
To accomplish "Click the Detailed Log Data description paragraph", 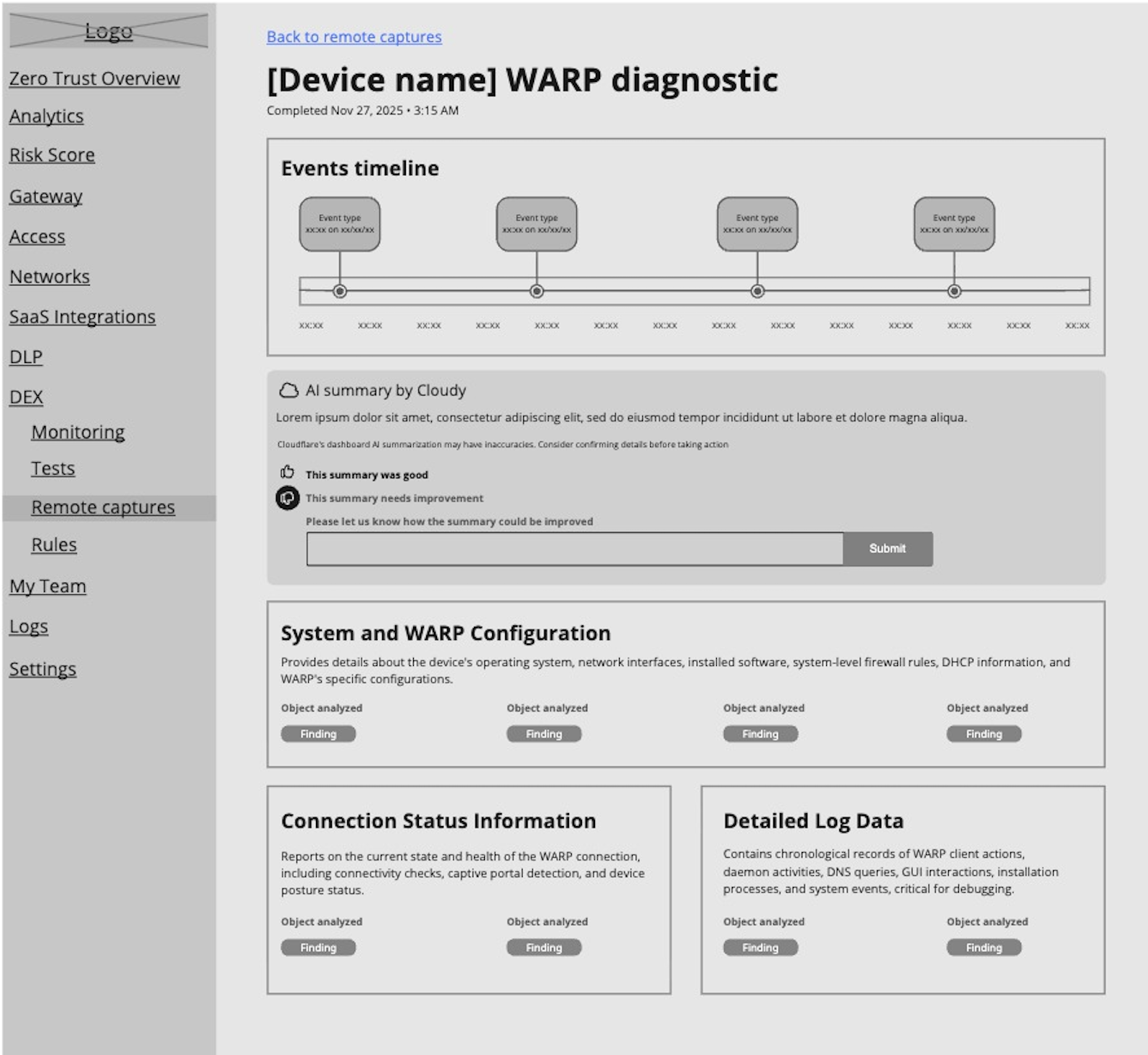I will point(891,872).
